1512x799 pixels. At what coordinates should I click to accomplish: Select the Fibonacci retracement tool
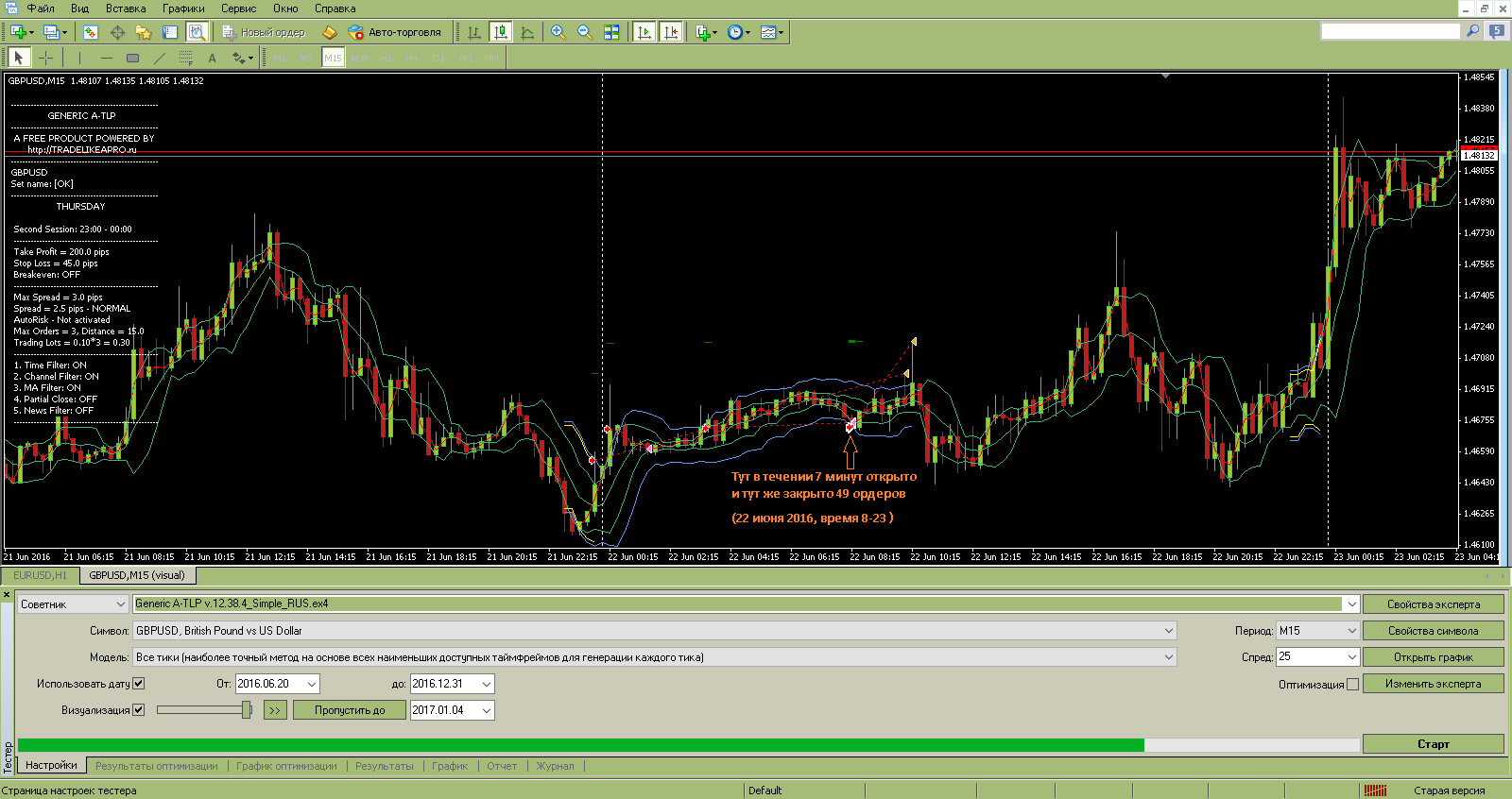click(185, 58)
